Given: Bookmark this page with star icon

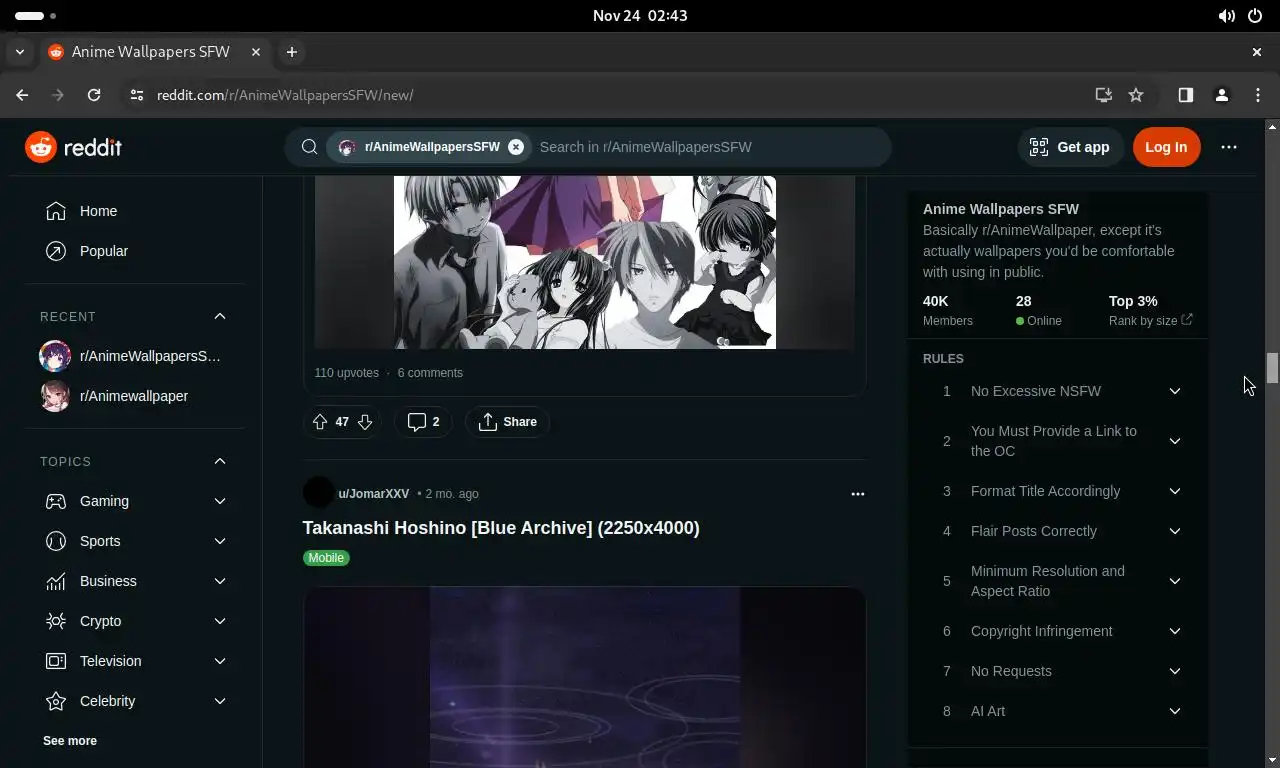Looking at the screenshot, I should tap(1136, 95).
